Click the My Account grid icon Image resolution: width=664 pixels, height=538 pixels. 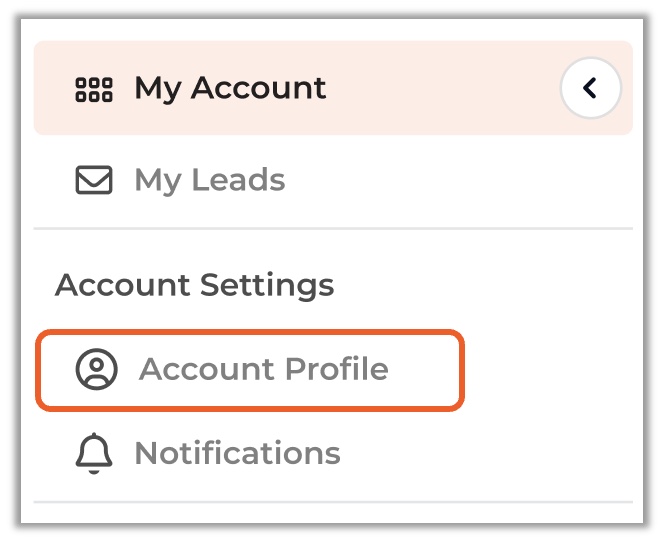(94, 89)
